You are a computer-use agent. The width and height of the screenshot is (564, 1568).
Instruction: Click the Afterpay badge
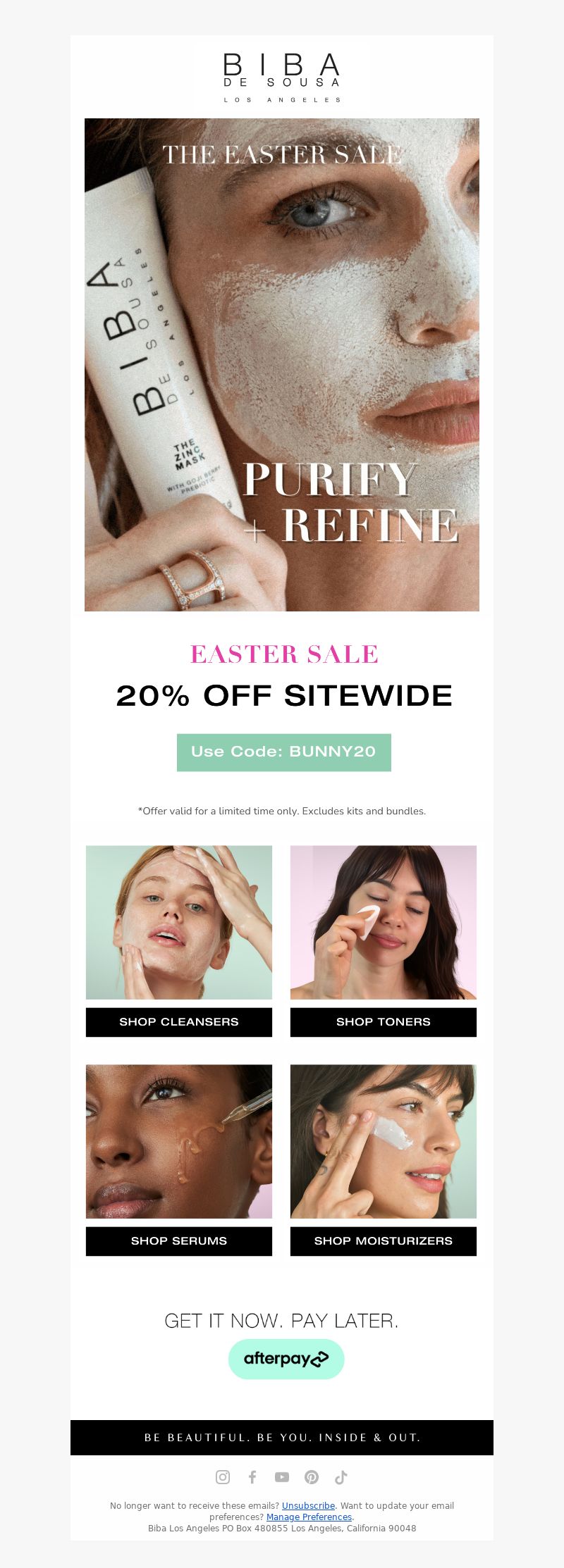point(286,1359)
